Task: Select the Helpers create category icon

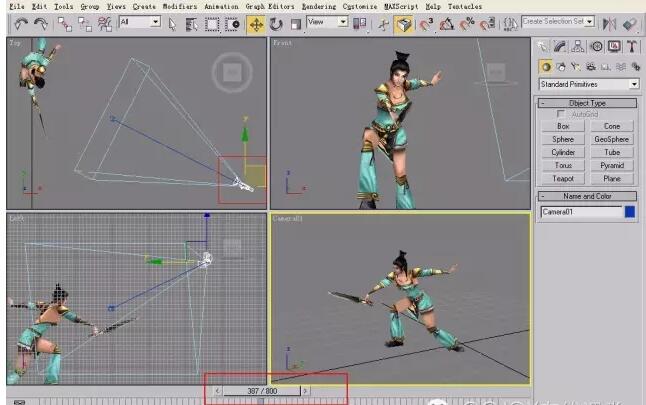Action: point(606,66)
